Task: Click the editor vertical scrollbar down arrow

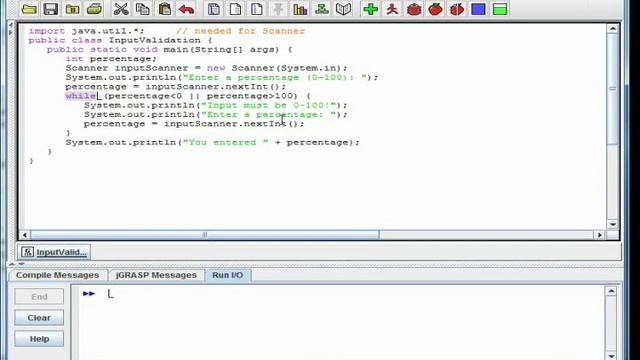Action: coord(613,224)
